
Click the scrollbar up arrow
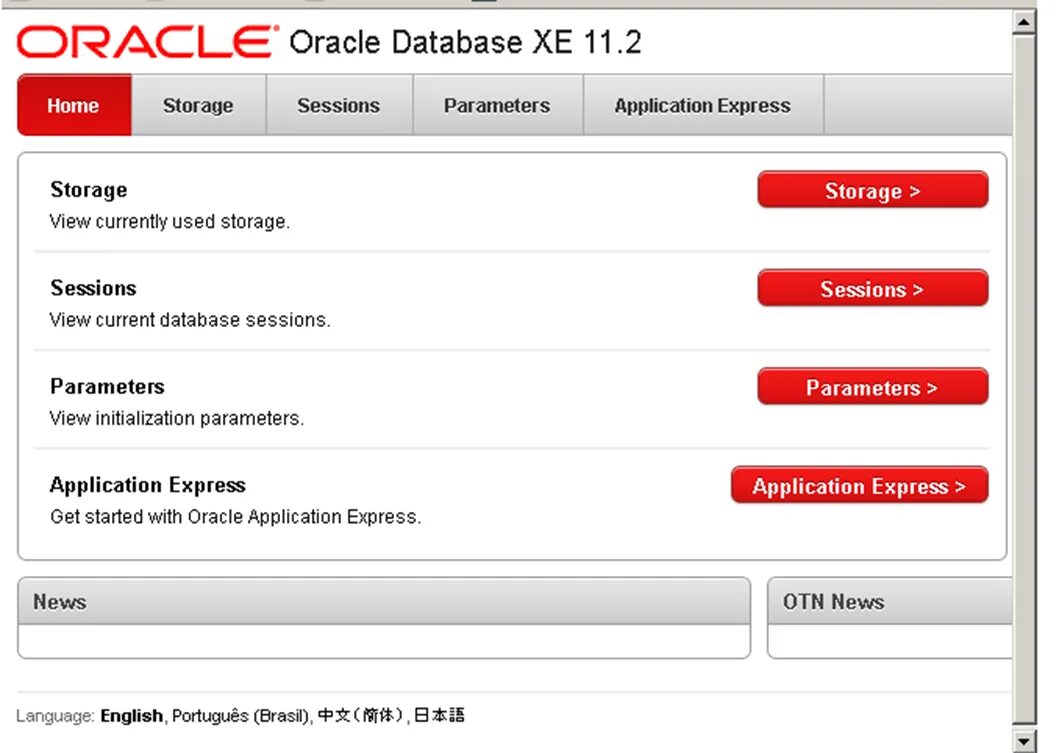(1024, 22)
